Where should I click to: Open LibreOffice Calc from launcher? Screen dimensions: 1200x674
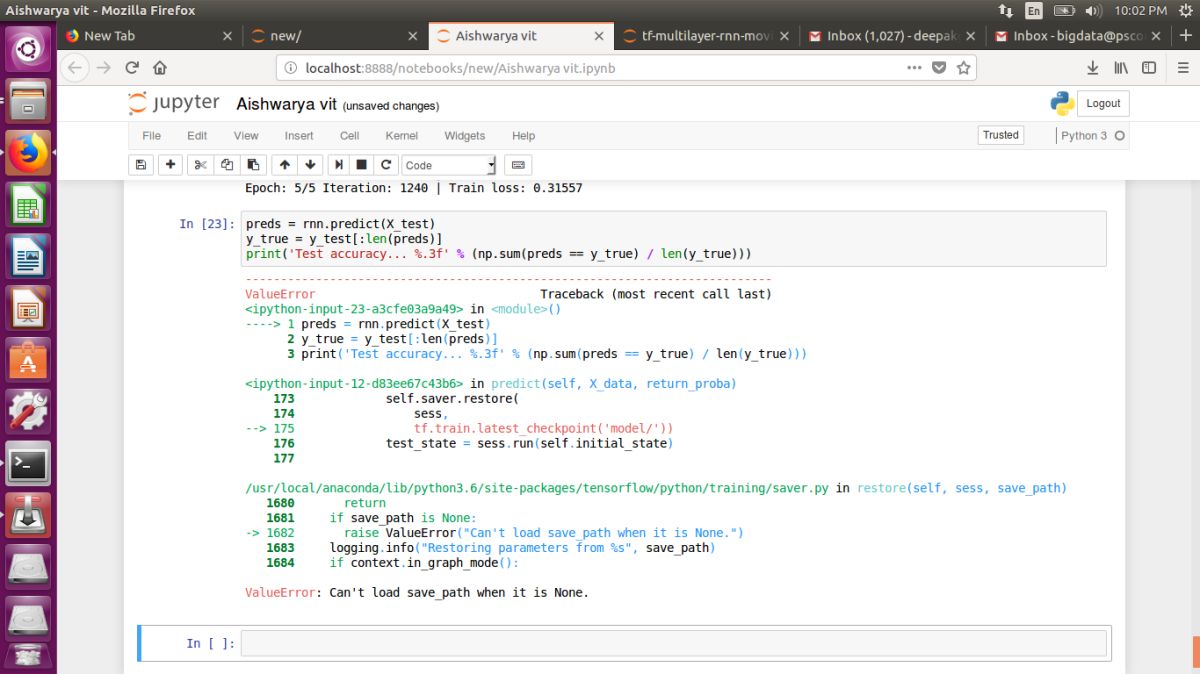[28, 205]
